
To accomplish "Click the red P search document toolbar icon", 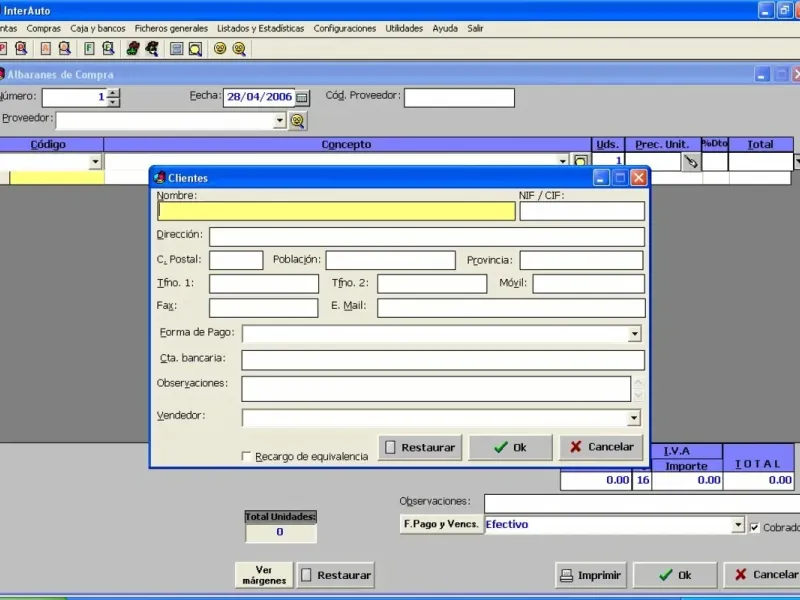I will point(21,48).
